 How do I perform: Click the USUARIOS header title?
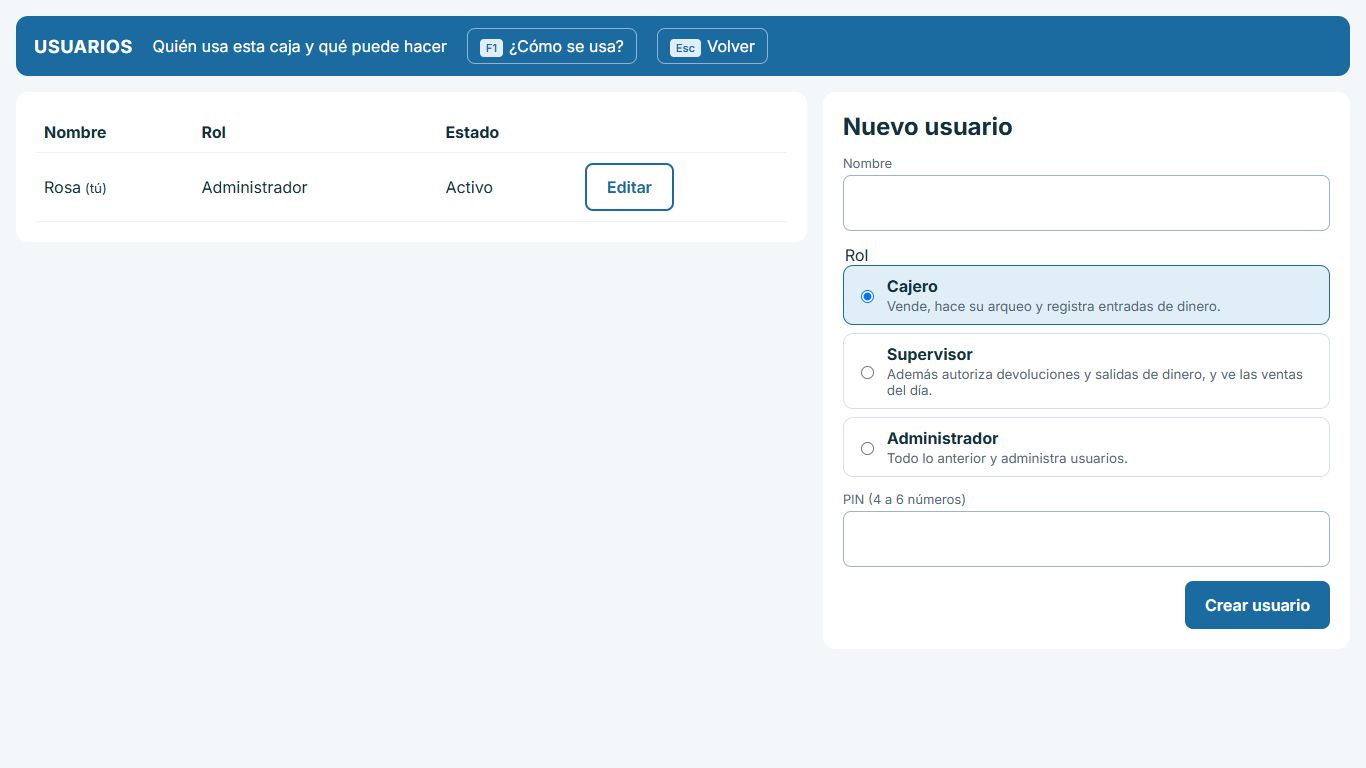[x=83, y=46]
